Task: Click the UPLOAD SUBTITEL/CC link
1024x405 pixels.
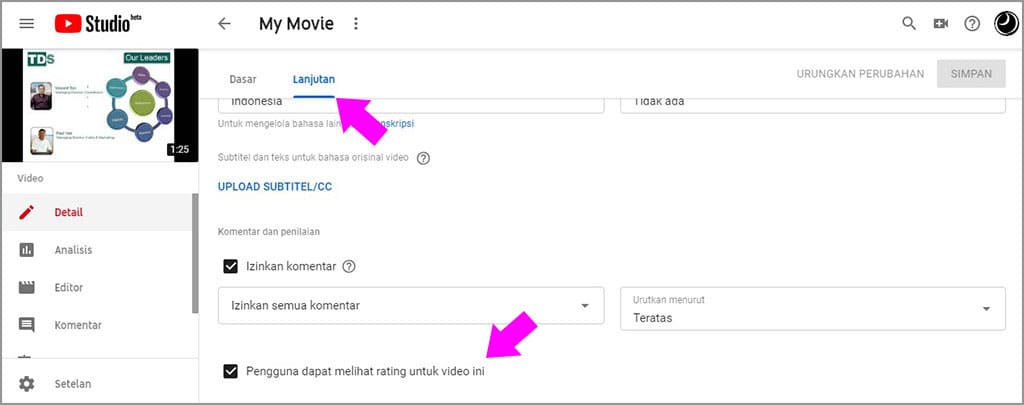Action: 274,187
